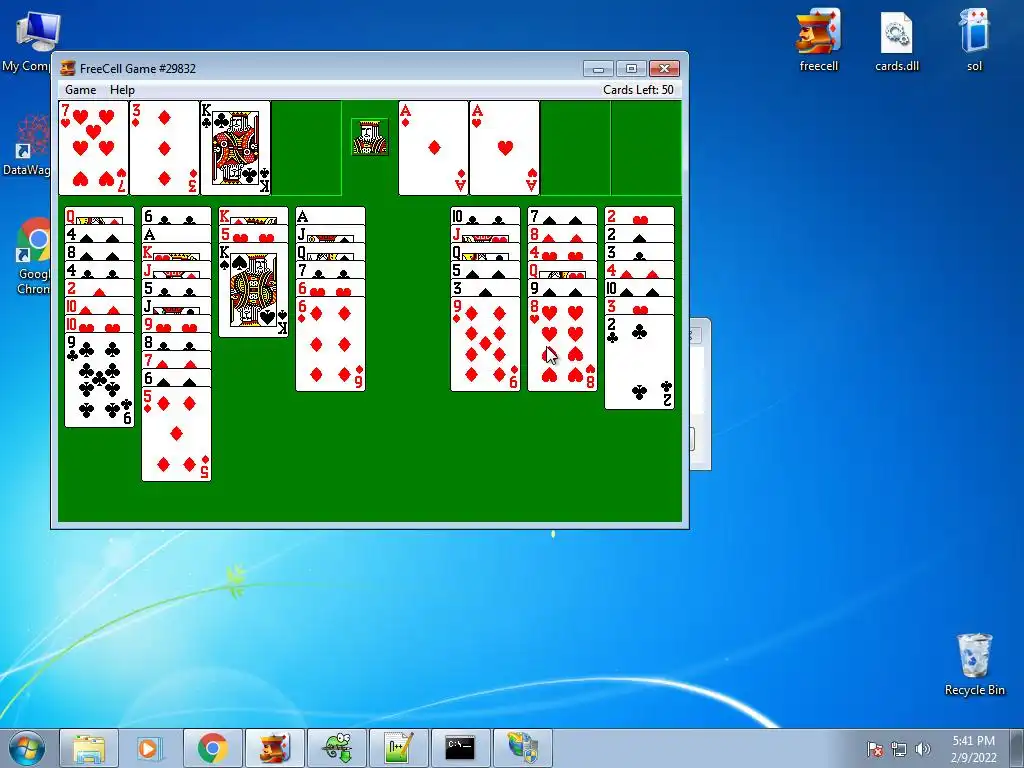Click the globe-and-shield taskbar icon
This screenshot has height=768, width=1024.
522,748
